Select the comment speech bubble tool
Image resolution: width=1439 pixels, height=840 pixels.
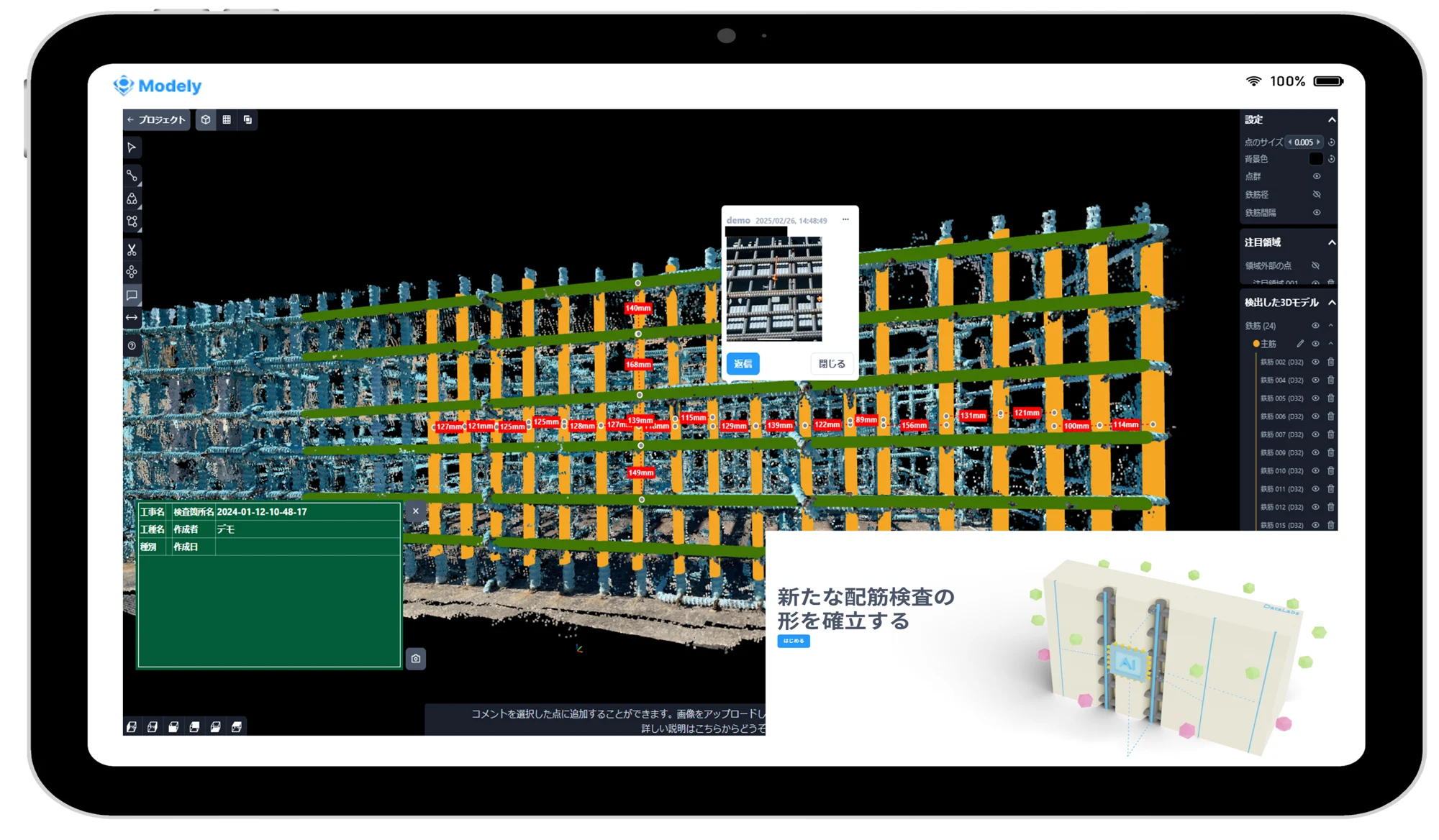click(x=132, y=295)
